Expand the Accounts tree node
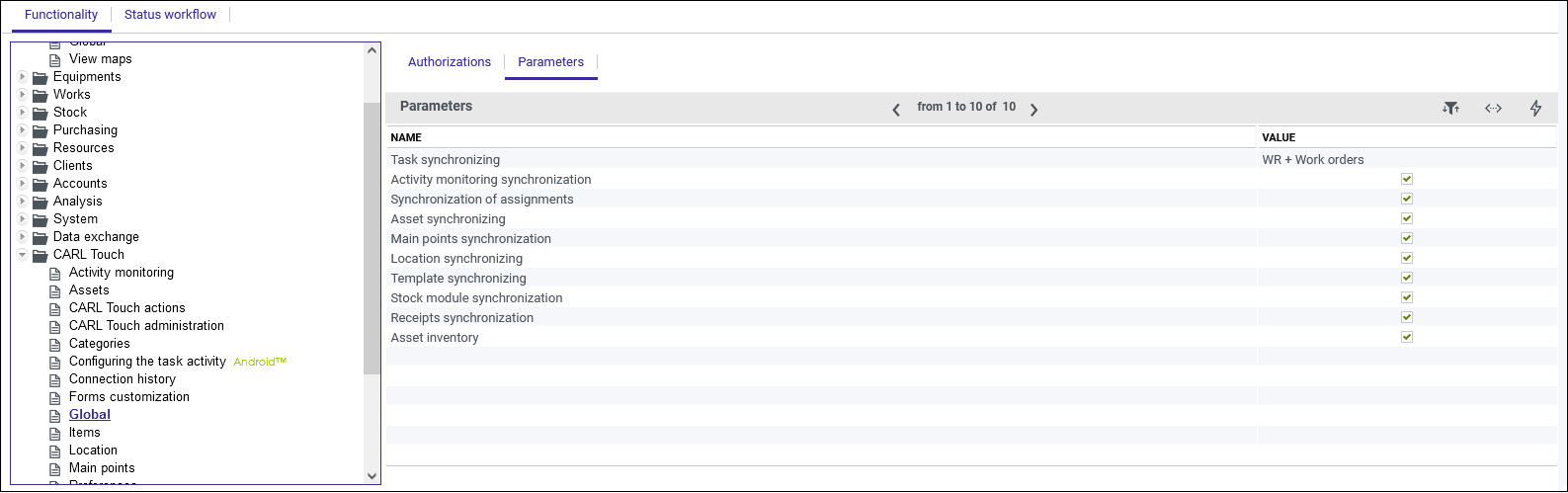Viewport: 1568px width, 493px height. [22, 184]
